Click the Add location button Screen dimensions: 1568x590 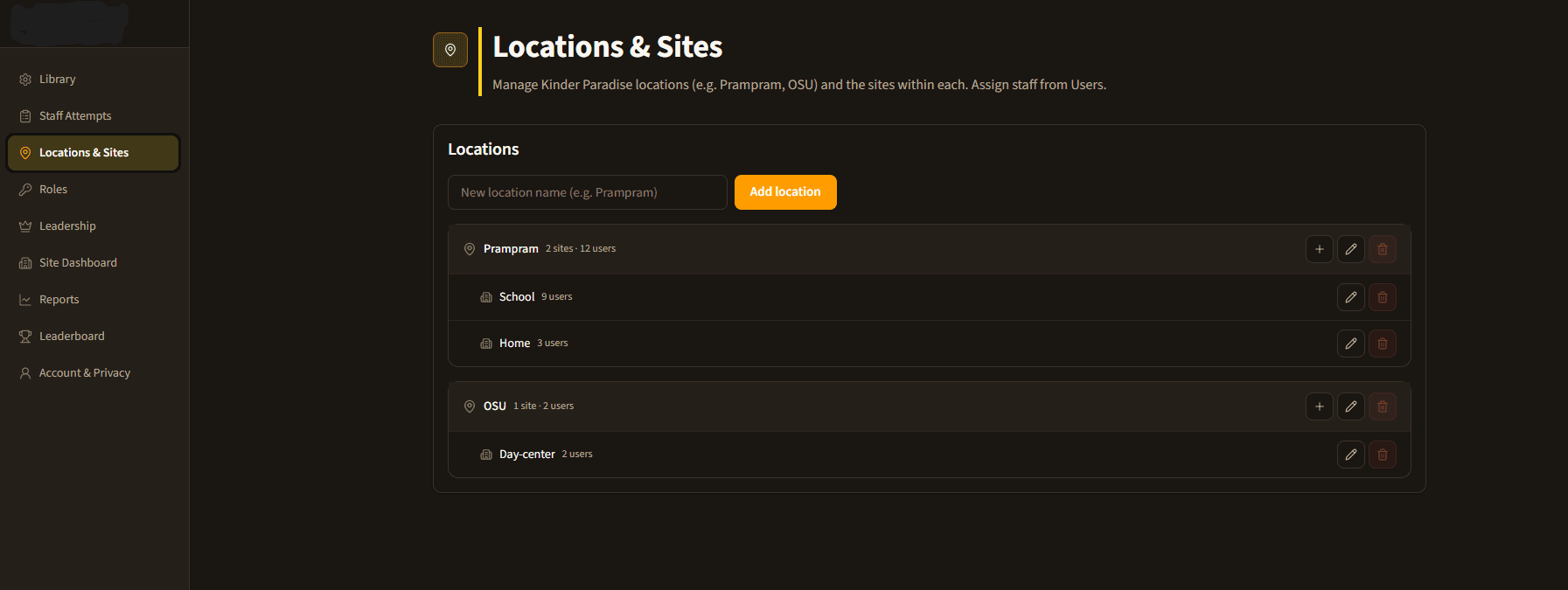[785, 192]
